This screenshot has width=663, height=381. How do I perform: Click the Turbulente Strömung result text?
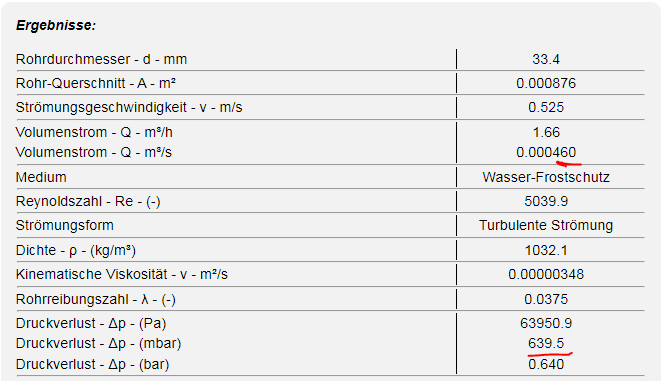click(x=546, y=225)
